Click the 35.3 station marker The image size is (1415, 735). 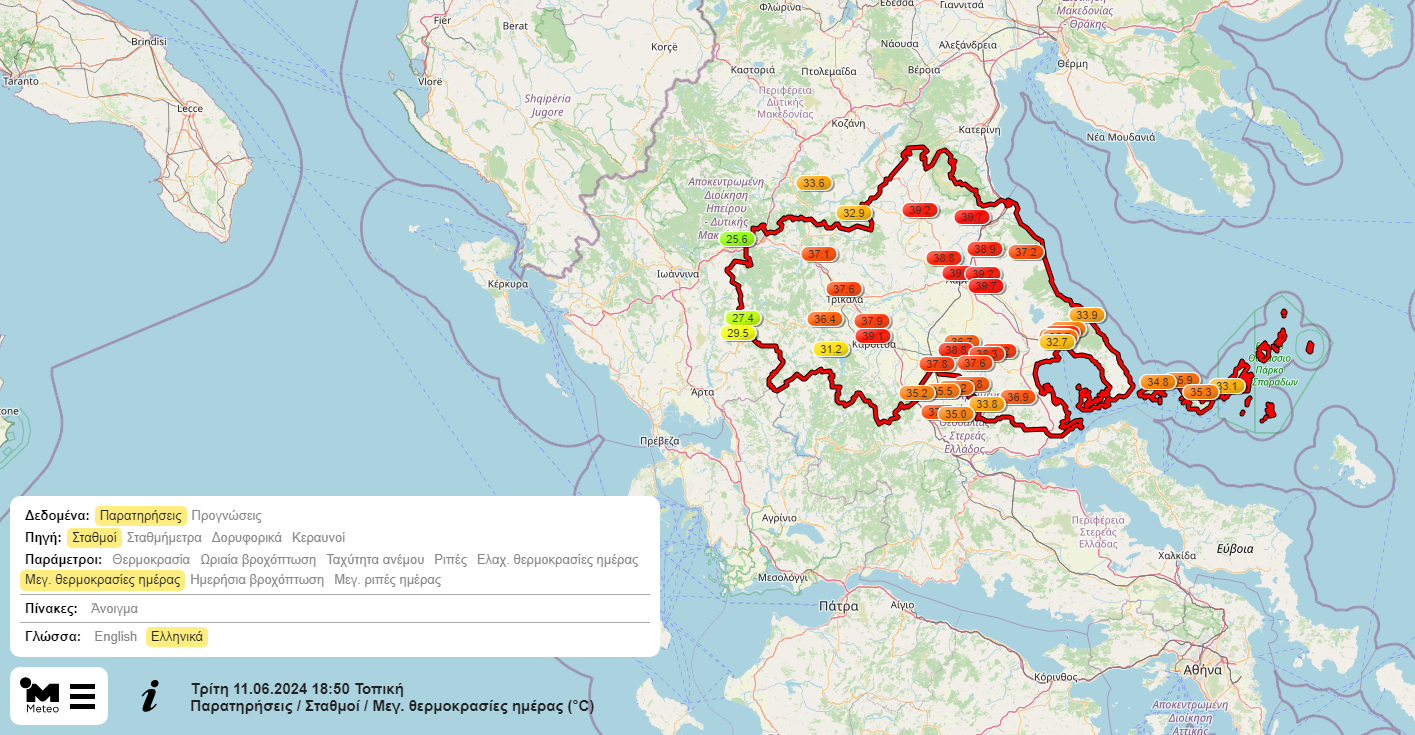1200,393
